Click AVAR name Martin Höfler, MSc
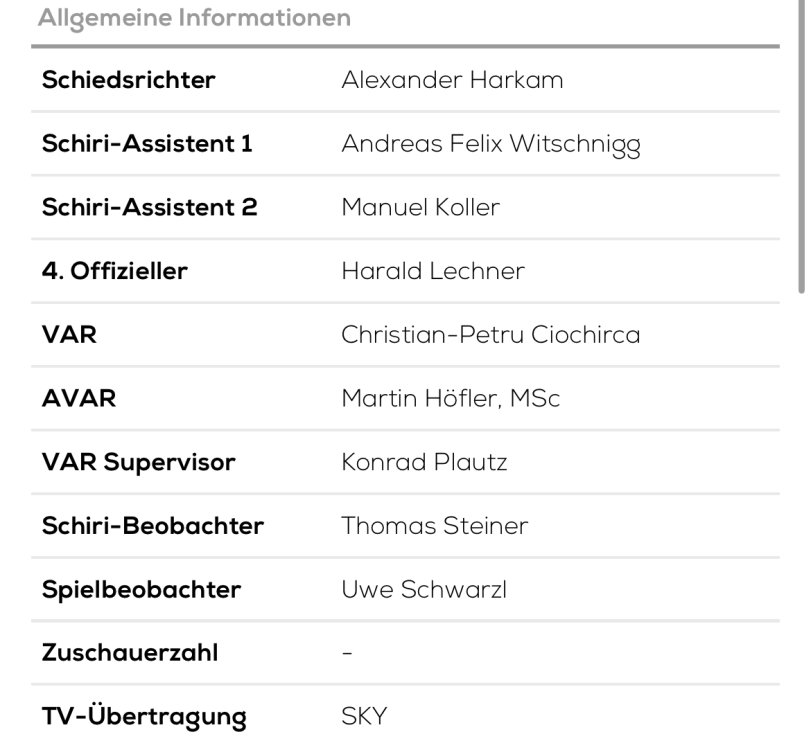811x750 pixels. pos(450,399)
